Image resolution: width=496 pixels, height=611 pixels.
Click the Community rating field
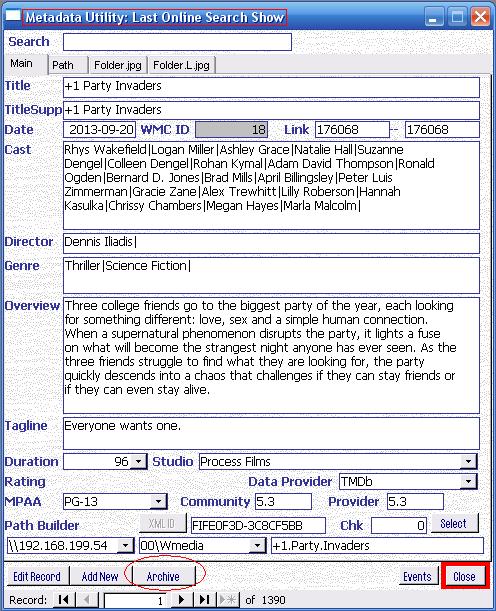283,502
